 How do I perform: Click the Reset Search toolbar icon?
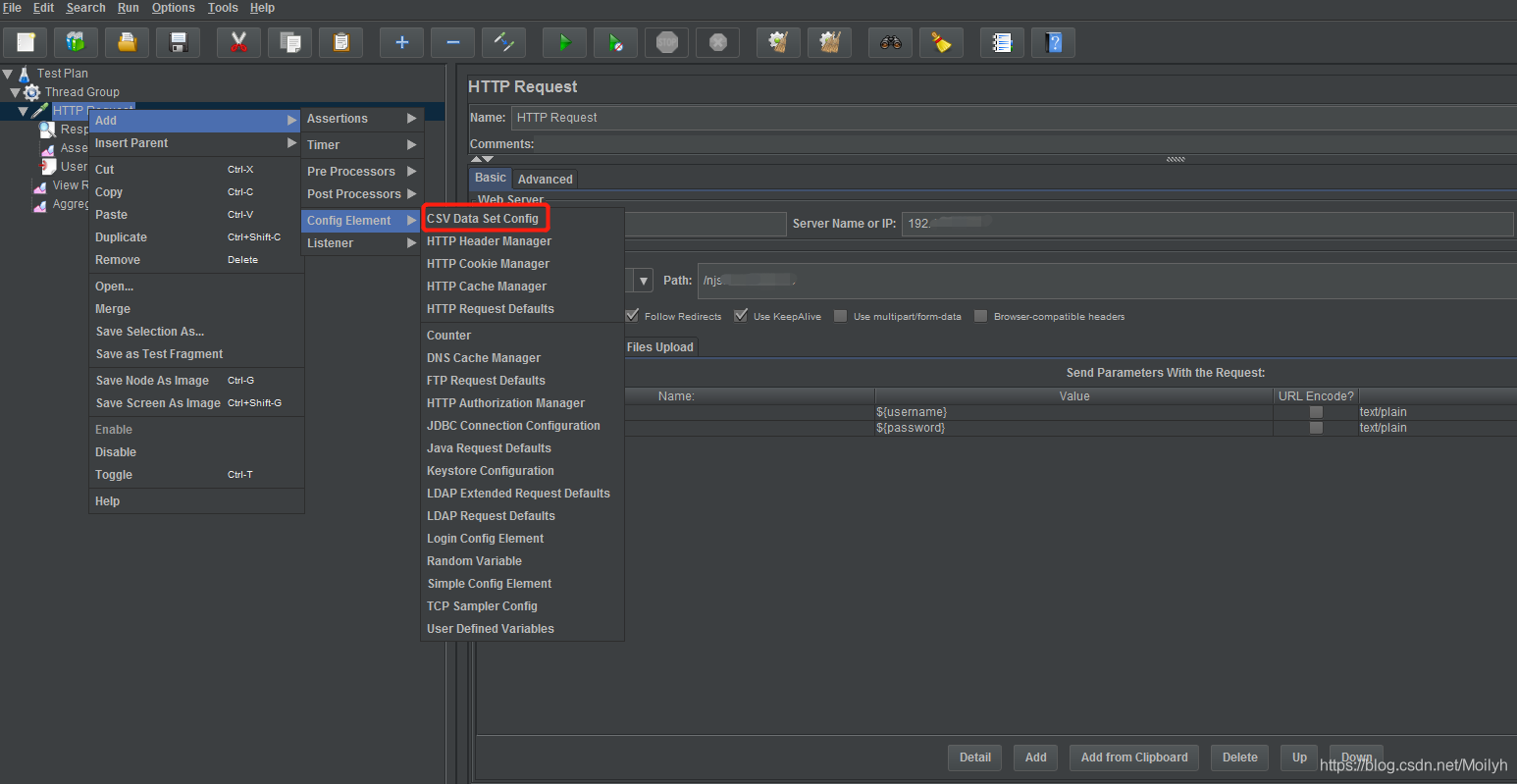coord(941,42)
